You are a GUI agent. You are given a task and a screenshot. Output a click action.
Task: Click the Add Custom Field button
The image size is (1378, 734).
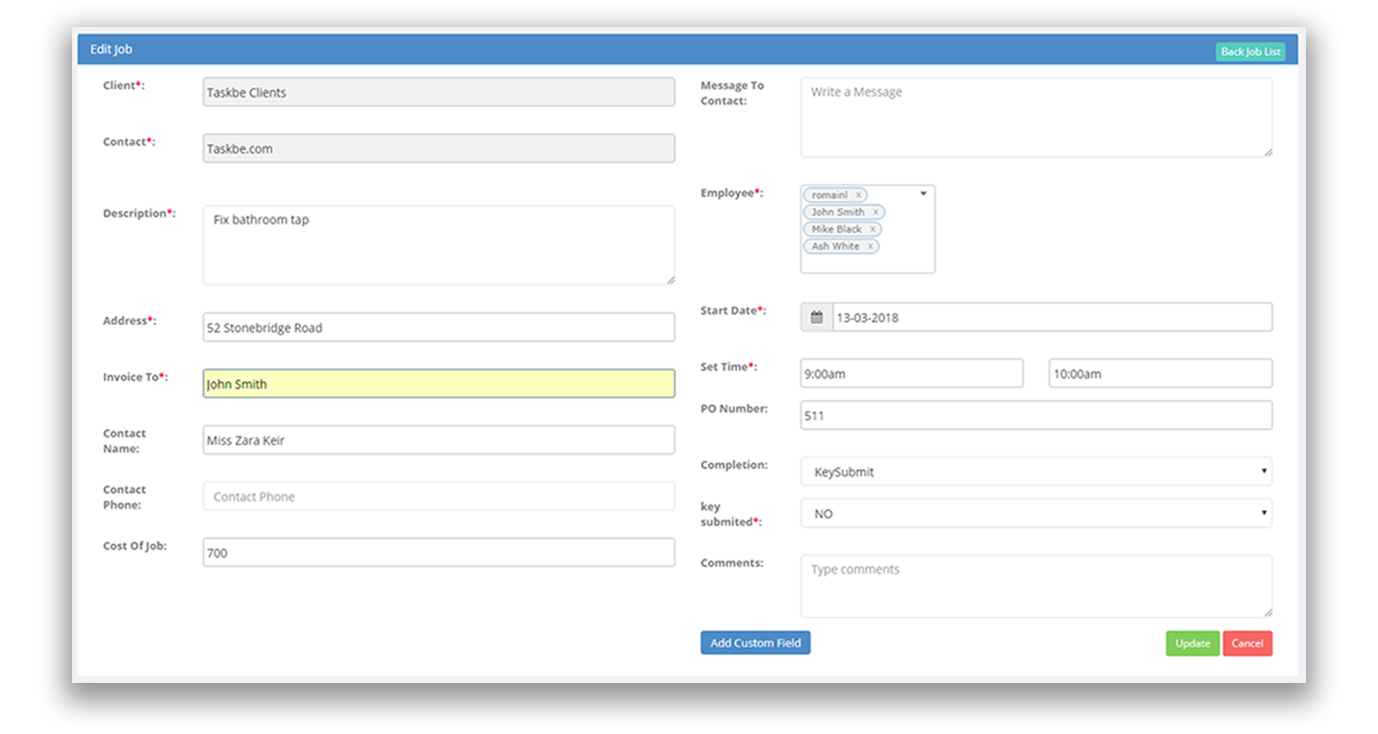755,643
